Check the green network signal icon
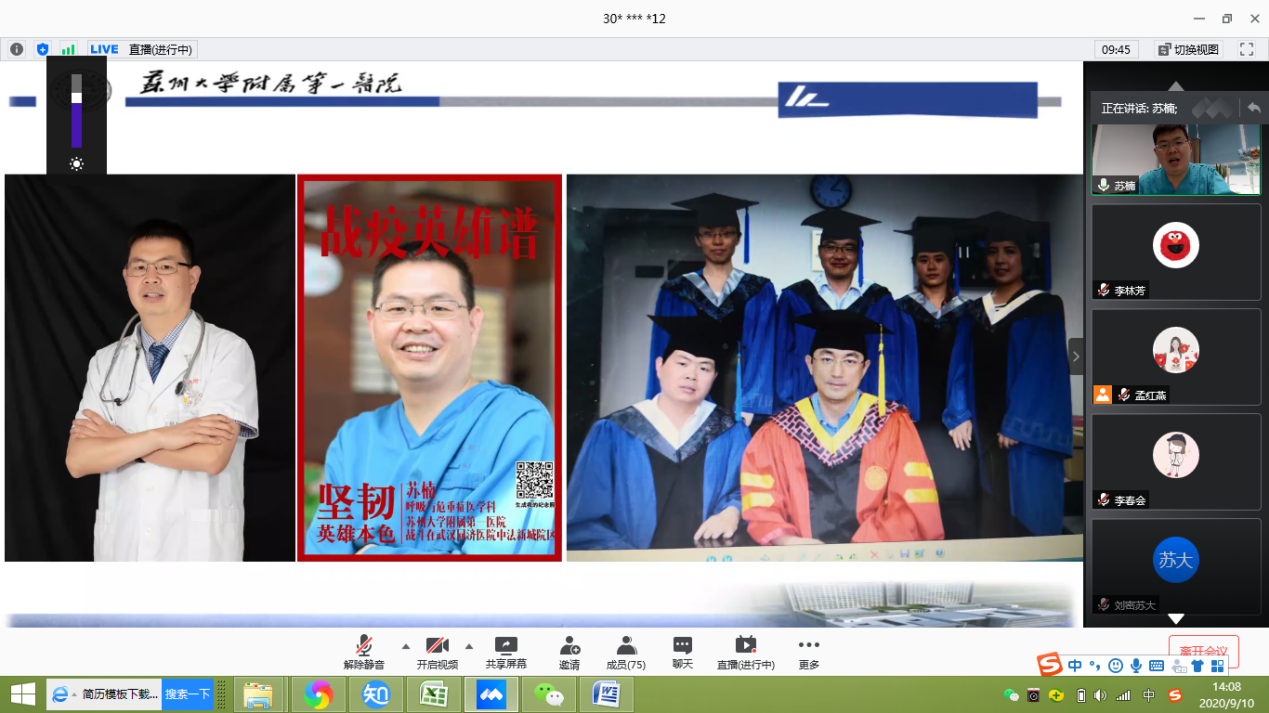The height and width of the screenshot is (713, 1269). coord(68,49)
